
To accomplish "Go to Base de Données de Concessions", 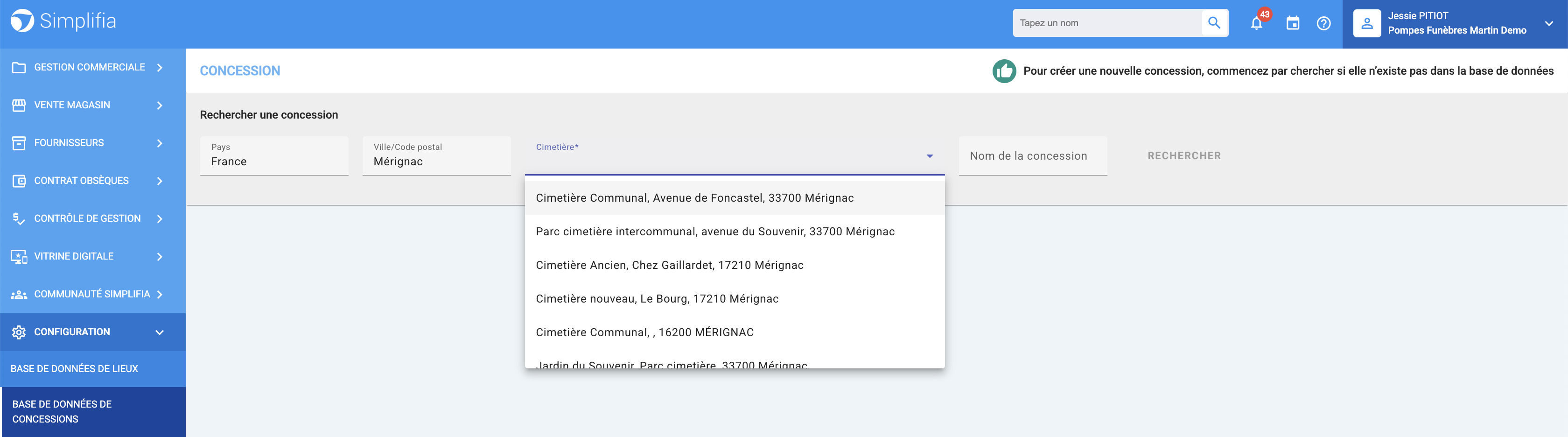I will pyautogui.click(x=92, y=412).
